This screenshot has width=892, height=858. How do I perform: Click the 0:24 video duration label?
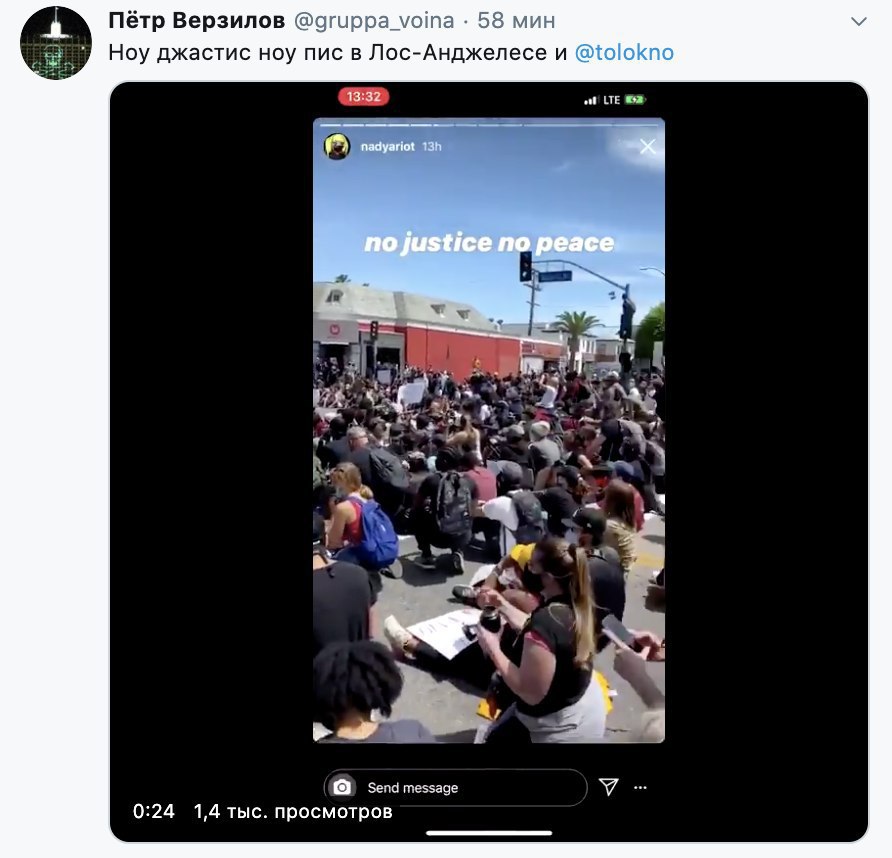coord(154,811)
